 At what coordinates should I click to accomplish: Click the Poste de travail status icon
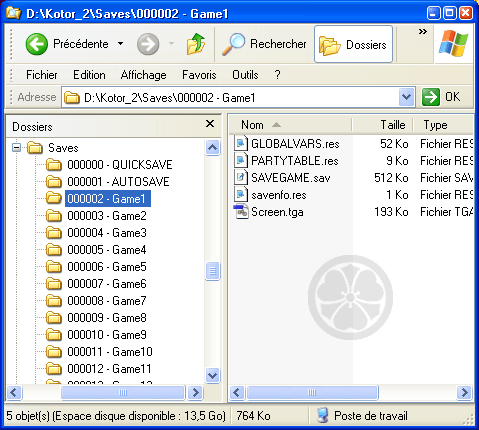[x=322, y=416]
